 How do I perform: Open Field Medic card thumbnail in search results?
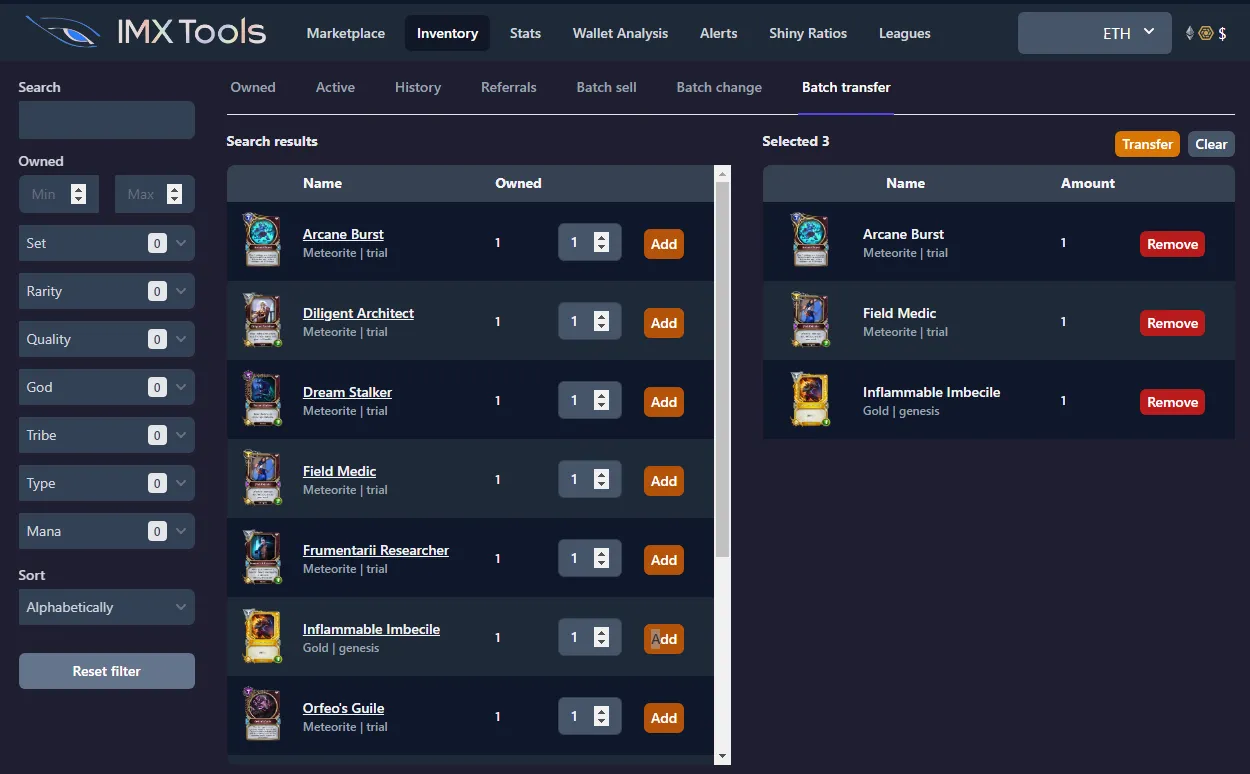[262, 478]
